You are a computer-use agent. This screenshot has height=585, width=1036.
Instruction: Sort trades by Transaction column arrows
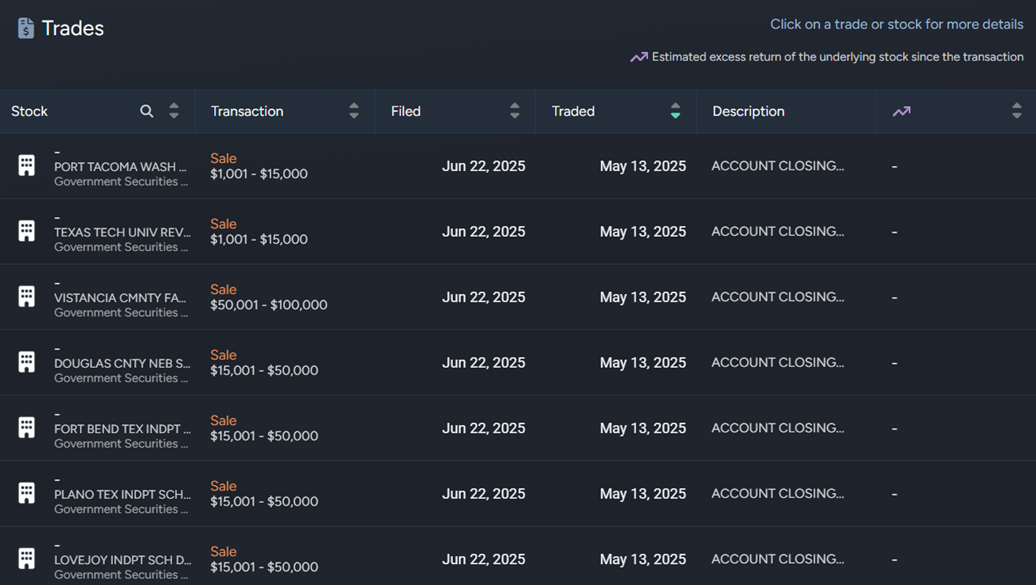(354, 111)
